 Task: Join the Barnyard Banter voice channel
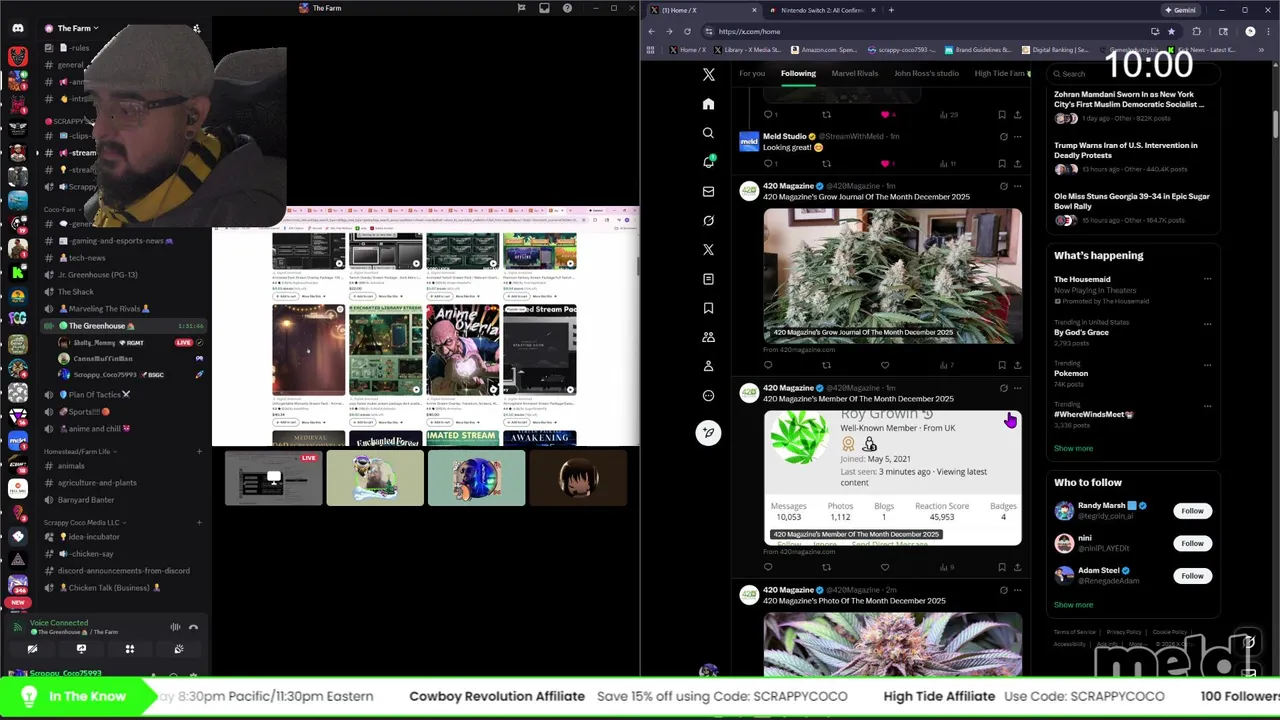tap(86, 500)
